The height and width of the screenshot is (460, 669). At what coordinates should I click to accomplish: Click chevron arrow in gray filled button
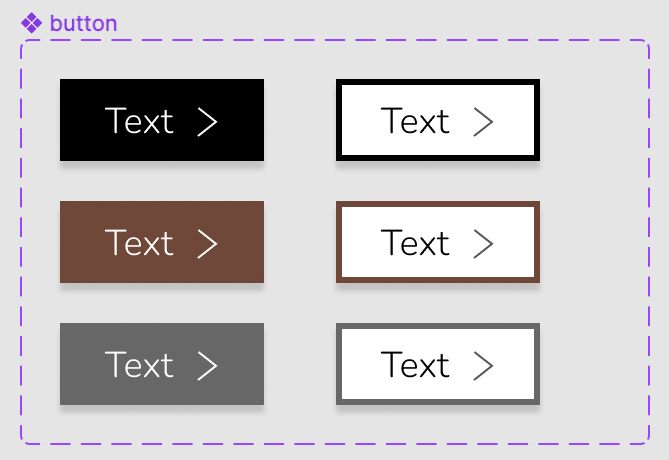[207, 365]
